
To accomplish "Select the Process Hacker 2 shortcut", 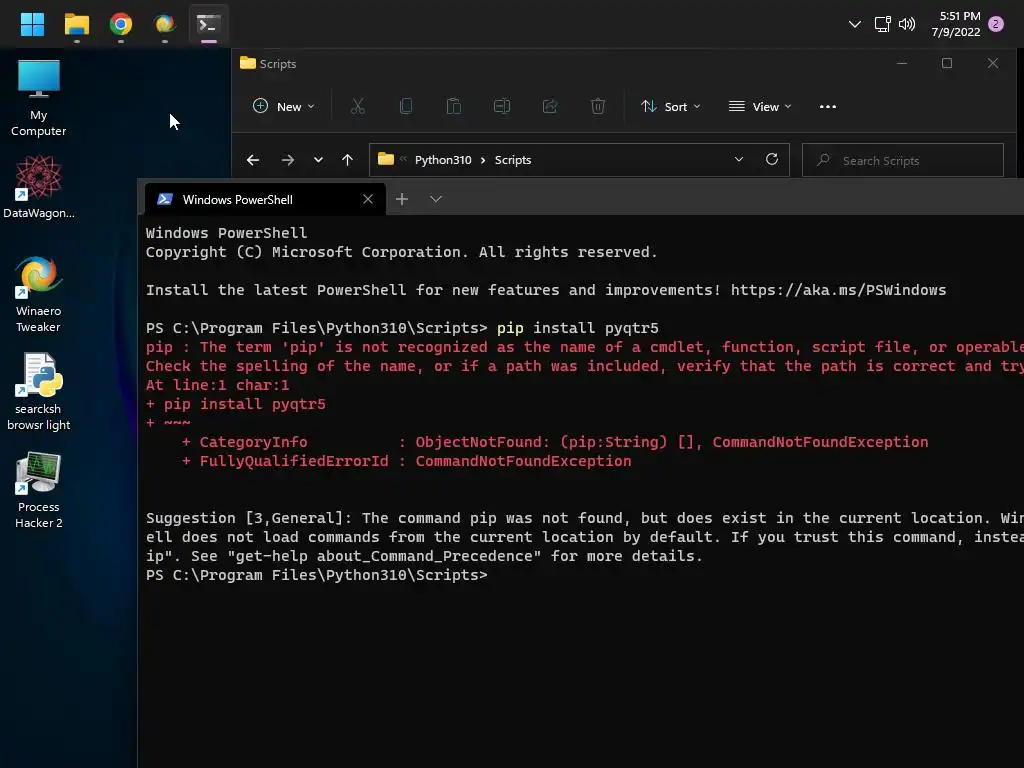I will [x=39, y=490].
